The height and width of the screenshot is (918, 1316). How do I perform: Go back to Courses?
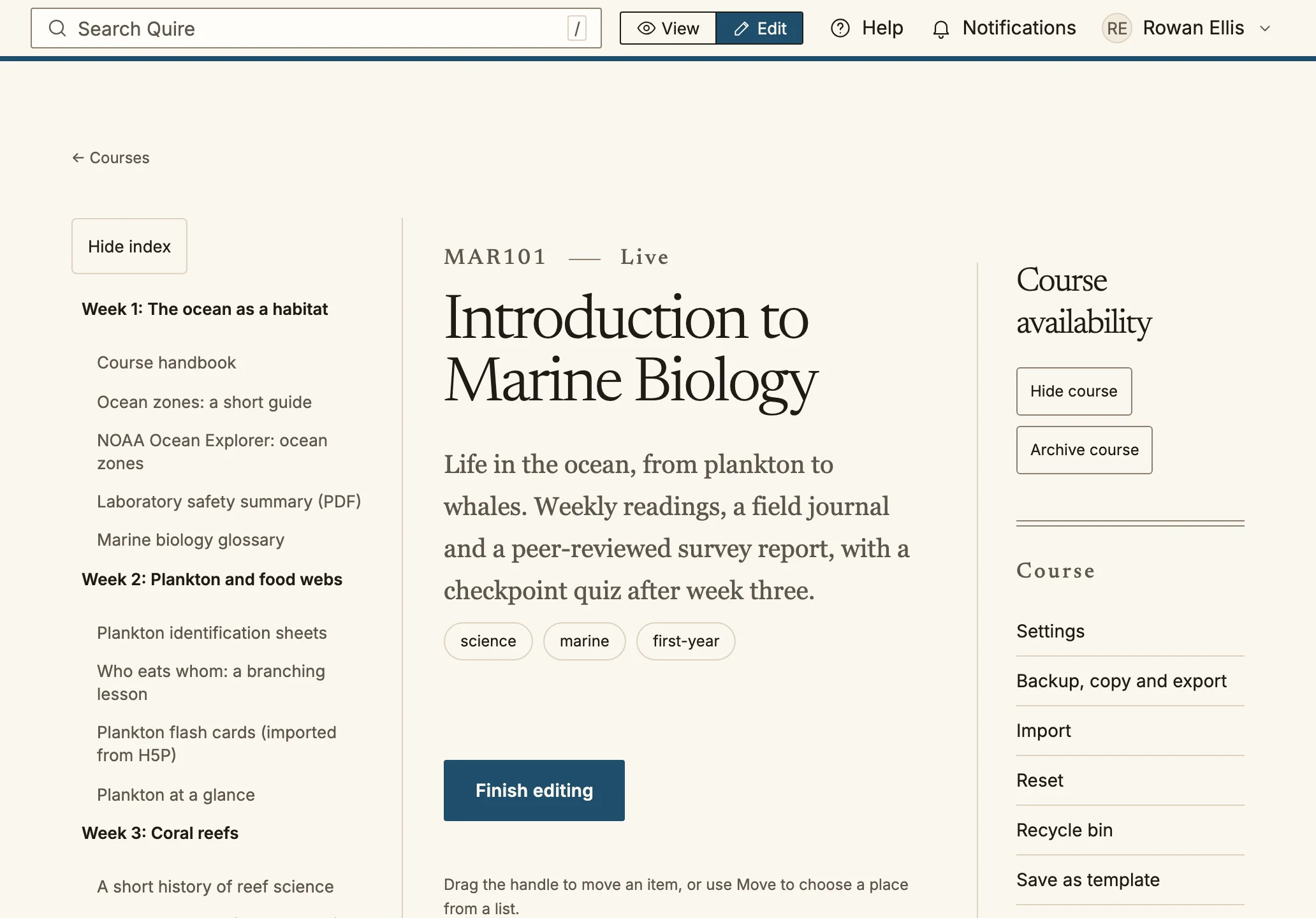coord(111,157)
